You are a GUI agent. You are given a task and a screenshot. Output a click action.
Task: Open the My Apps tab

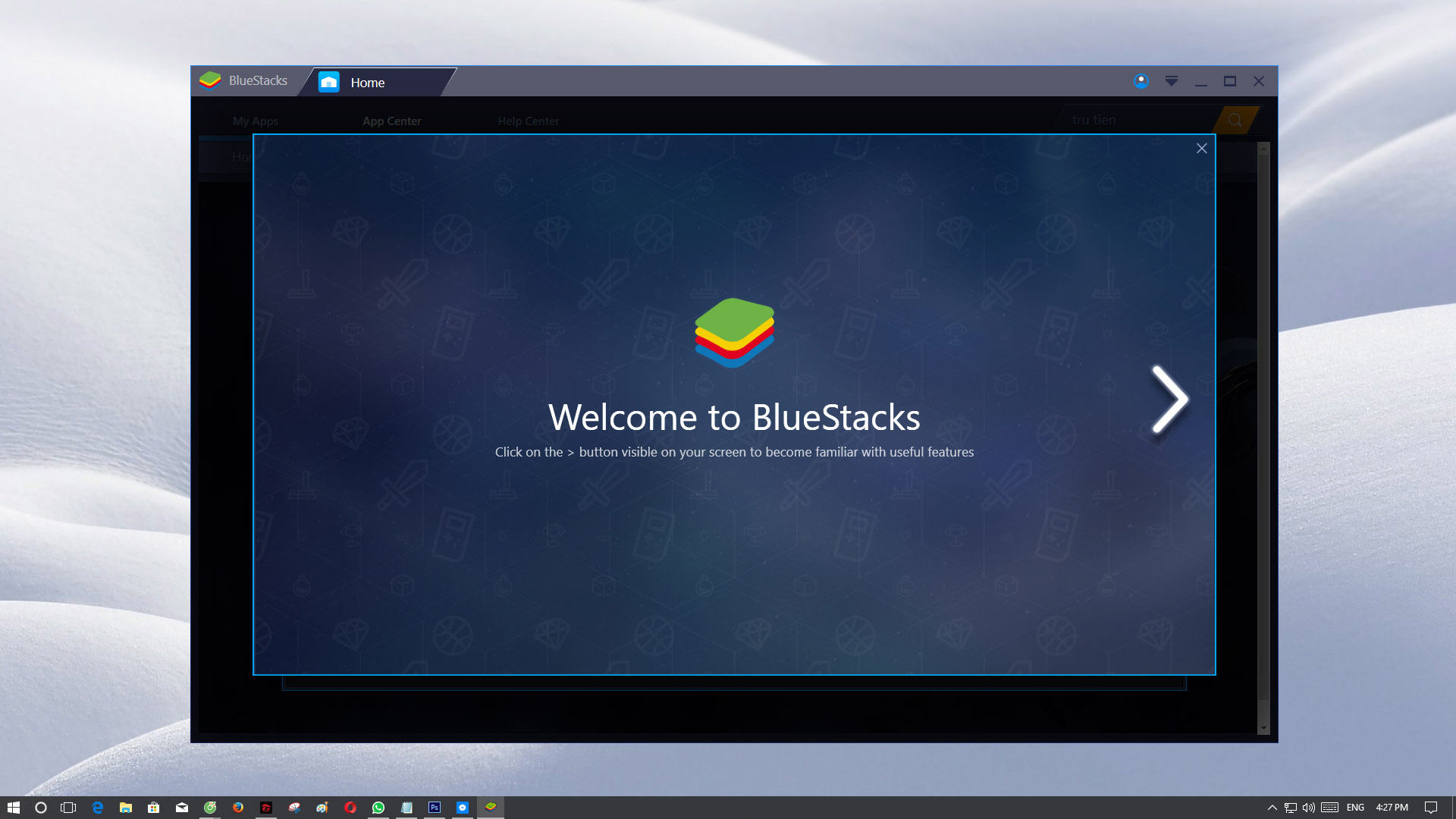tap(256, 121)
